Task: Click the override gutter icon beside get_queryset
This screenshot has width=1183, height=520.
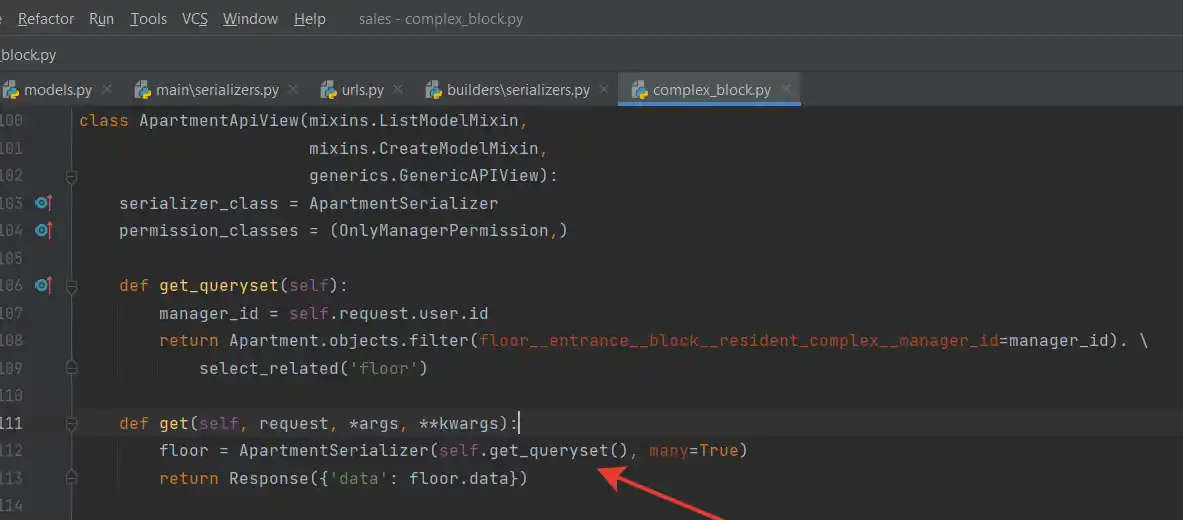Action: [x=42, y=285]
